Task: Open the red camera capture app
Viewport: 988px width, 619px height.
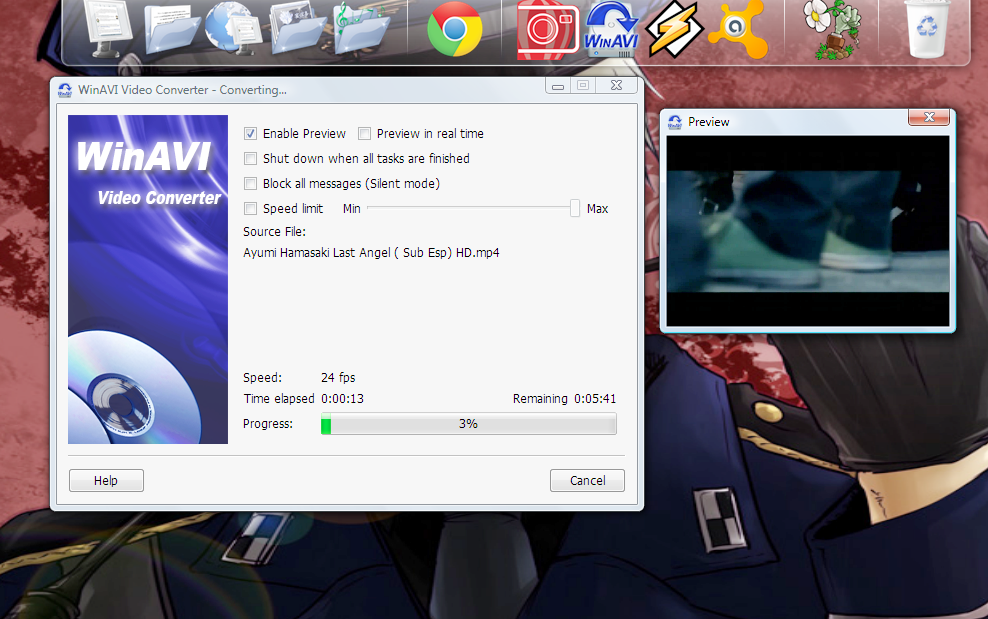Action: pyautogui.click(x=545, y=30)
